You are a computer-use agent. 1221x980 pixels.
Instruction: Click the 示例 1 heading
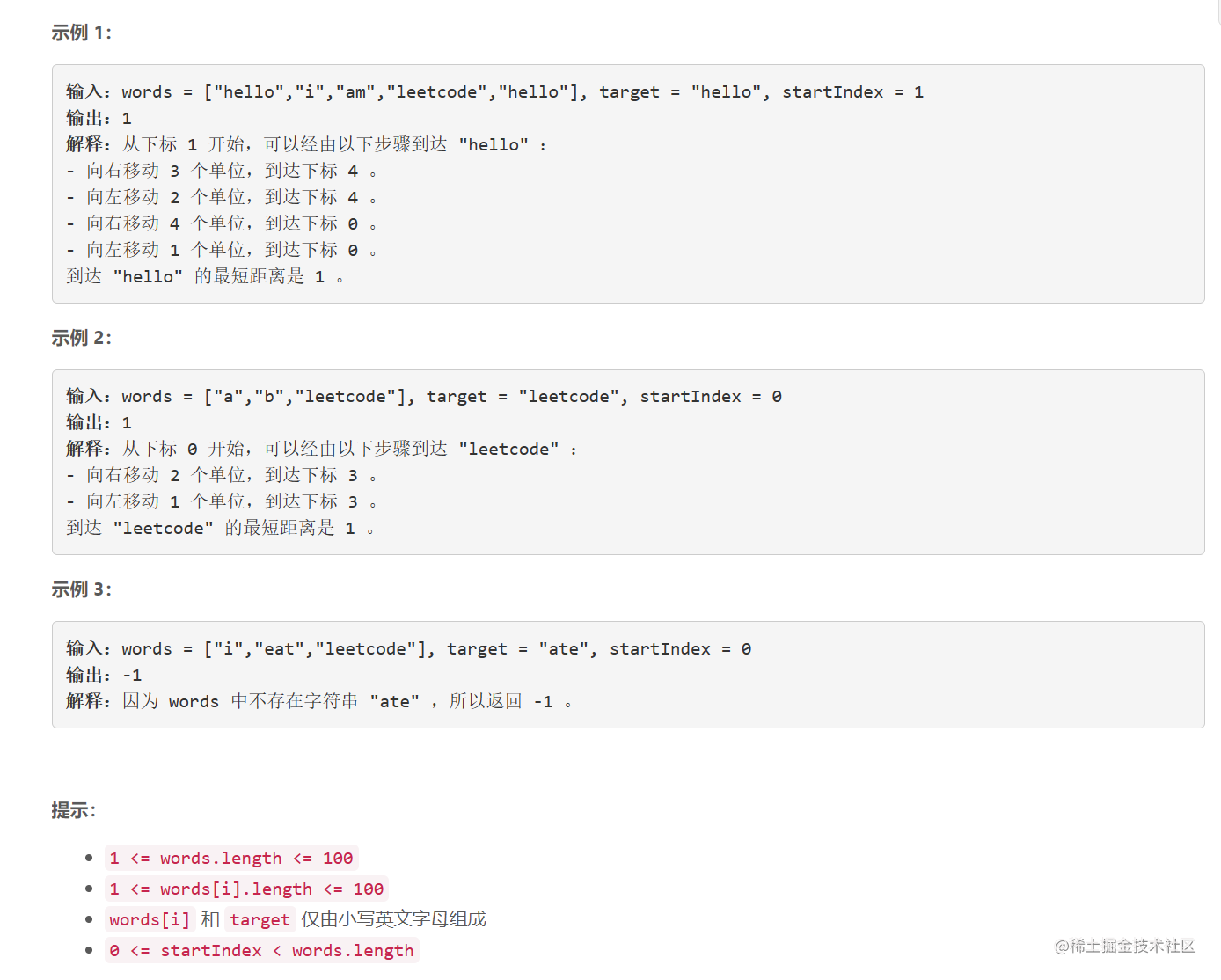pos(81,33)
